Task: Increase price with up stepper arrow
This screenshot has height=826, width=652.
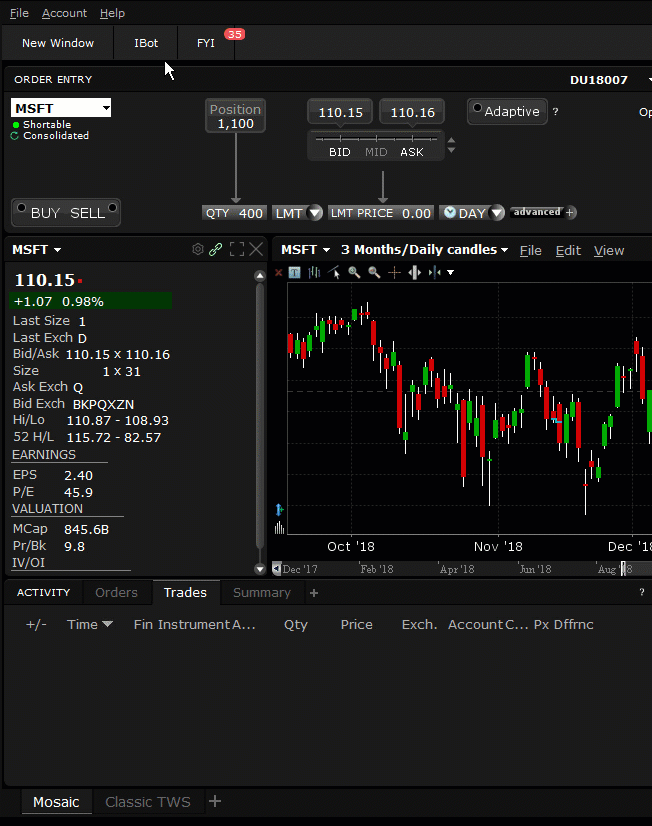Action: tap(451, 140)
